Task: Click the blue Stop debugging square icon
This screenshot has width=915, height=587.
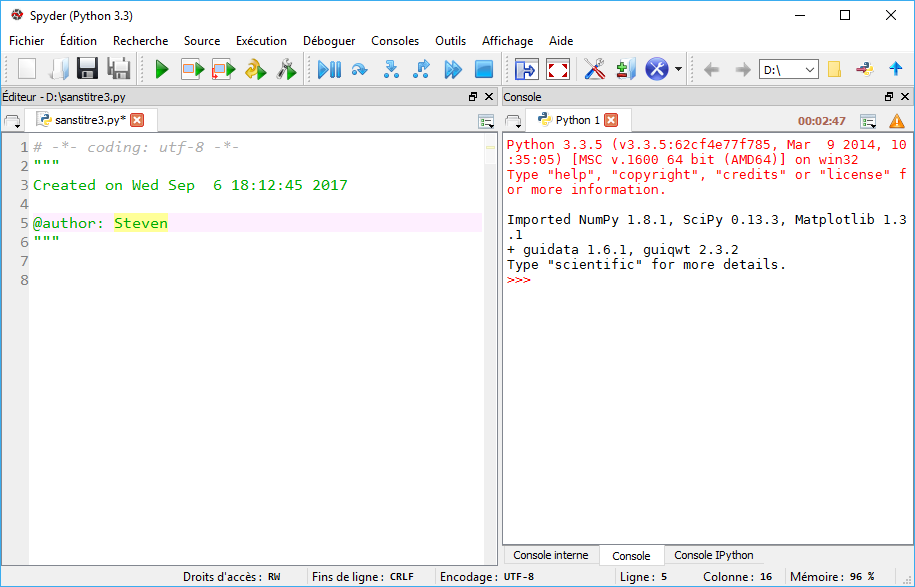Action: pos(484,69)
